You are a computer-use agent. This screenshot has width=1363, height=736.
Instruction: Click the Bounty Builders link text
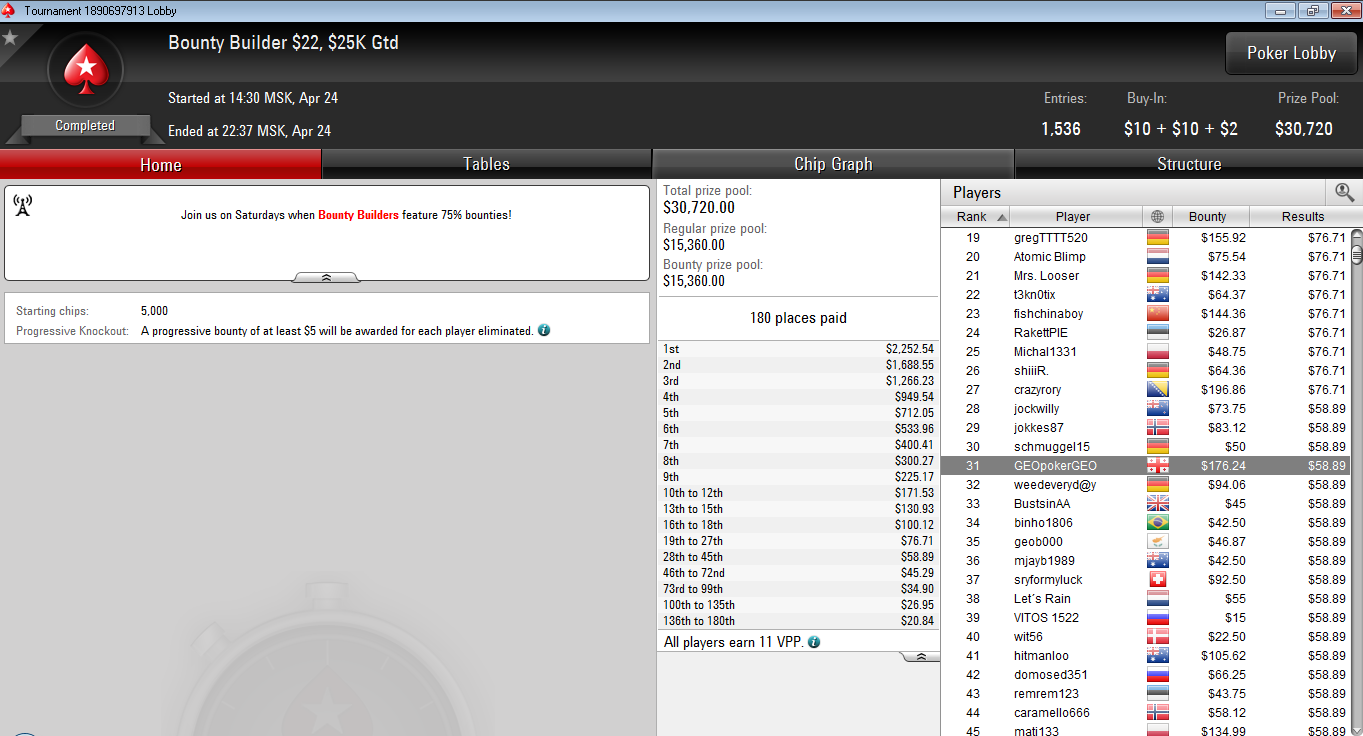pos(358,215)
